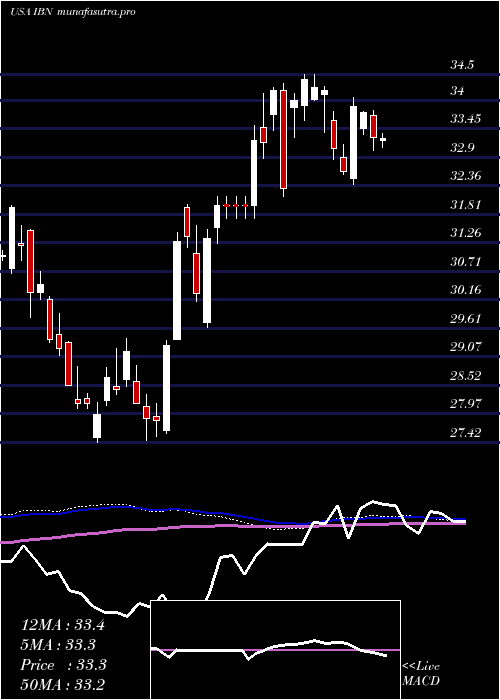Click the '50MA : 33.2' reading
Screen dimensions: 500x700
(63, 684)
